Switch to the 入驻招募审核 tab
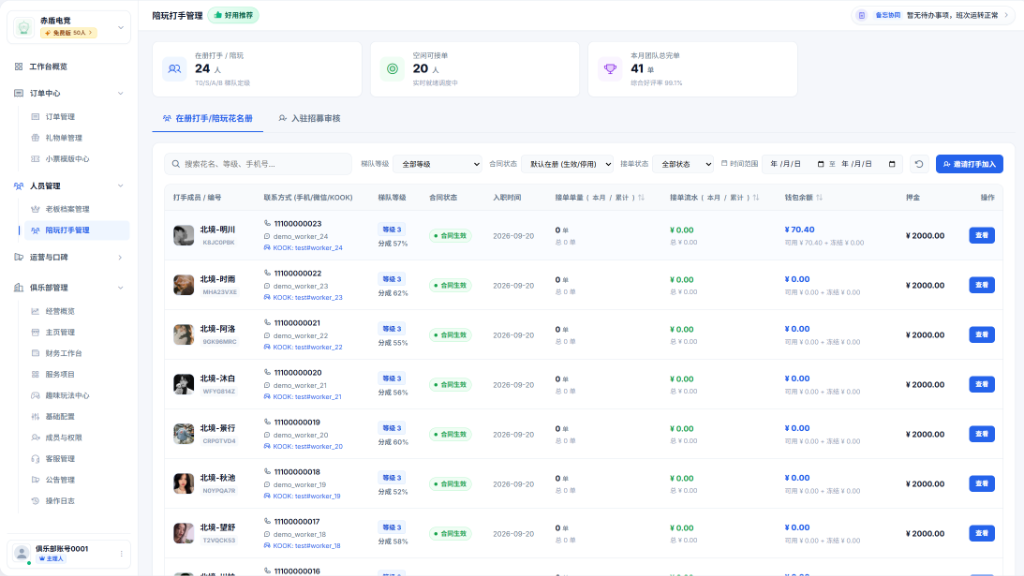 pos(310,118)
